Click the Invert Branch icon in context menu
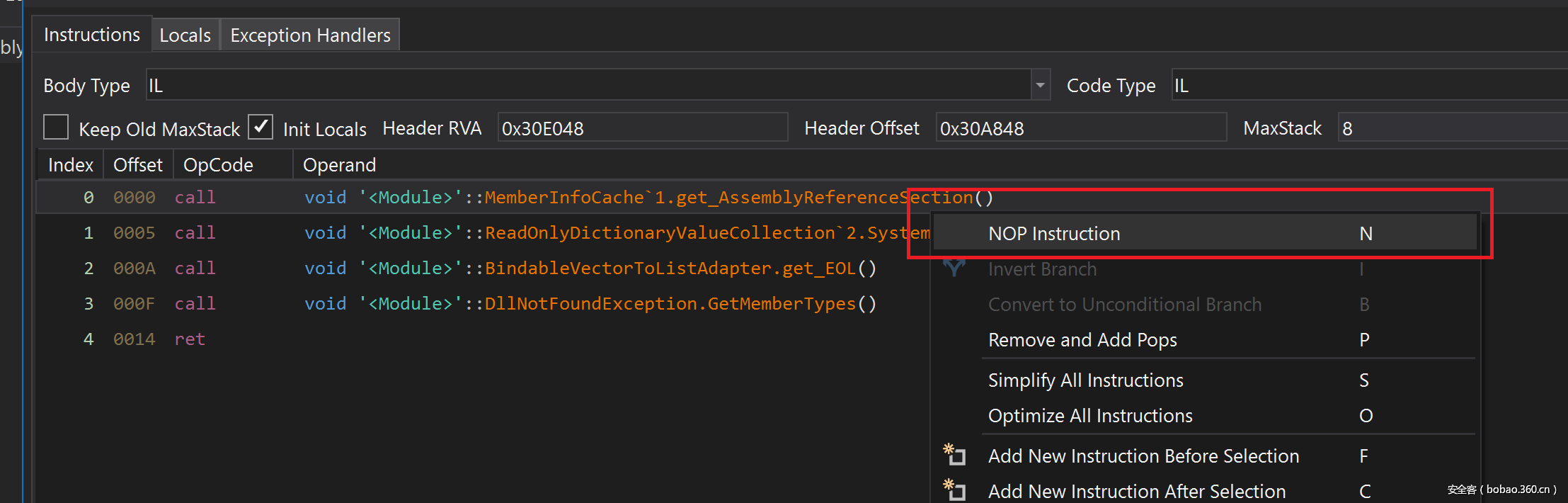 [x=954, y=268]
